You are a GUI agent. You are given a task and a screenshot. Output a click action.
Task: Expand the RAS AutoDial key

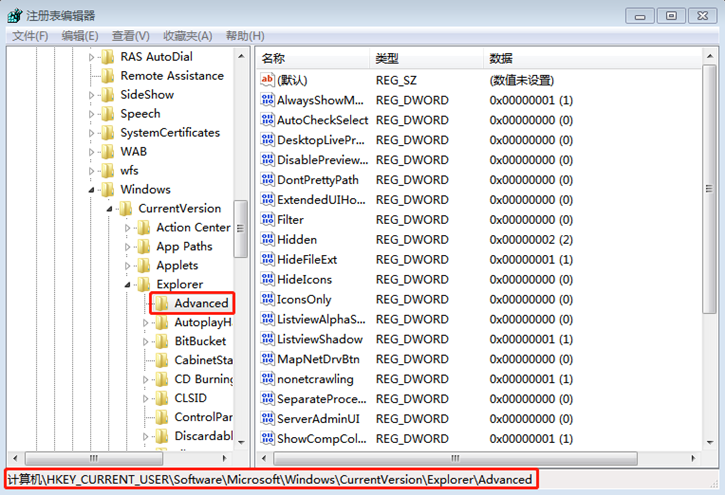(91, 57)
